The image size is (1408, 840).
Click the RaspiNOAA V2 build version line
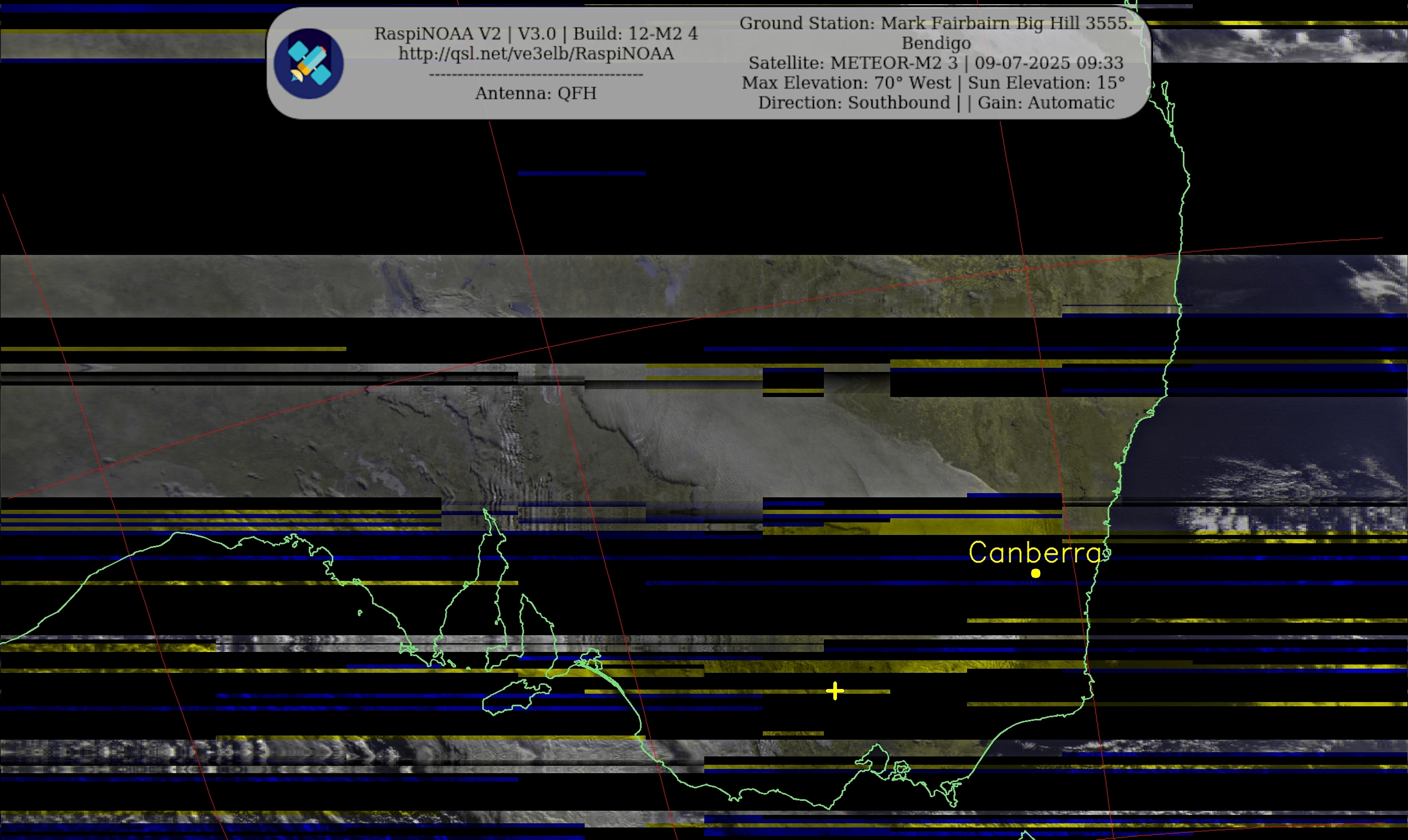click(x=536, y=34)
